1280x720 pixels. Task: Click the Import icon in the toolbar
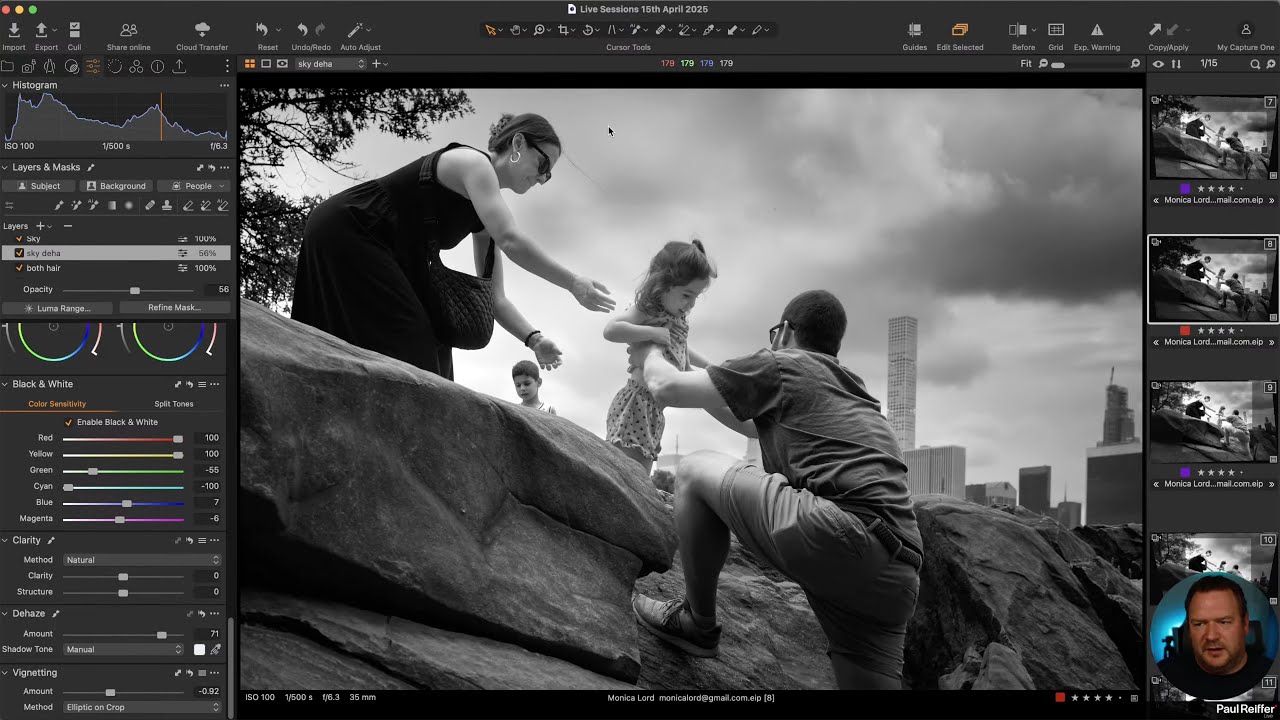(x=14, y=30)
